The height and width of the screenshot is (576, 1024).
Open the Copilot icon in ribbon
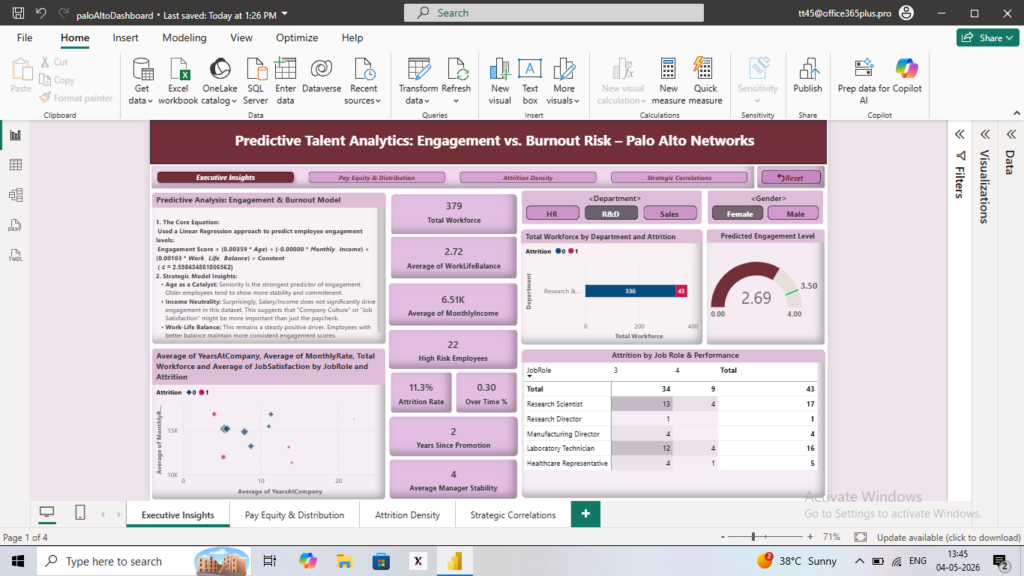[906, 68]
